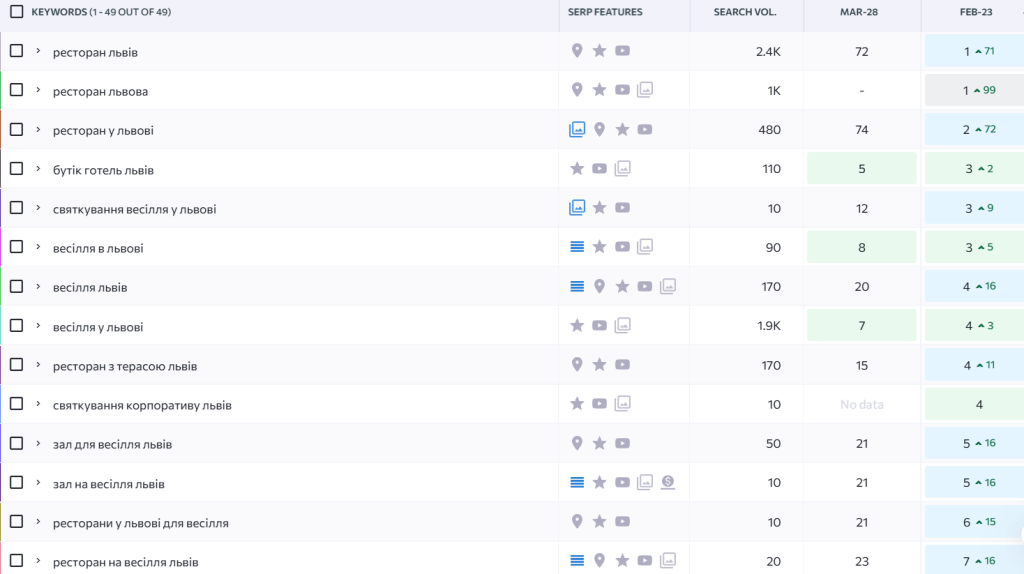Click blue snippet lines icon for ресторан на весілля львів
1024x574 pixels.
(577, 560)
